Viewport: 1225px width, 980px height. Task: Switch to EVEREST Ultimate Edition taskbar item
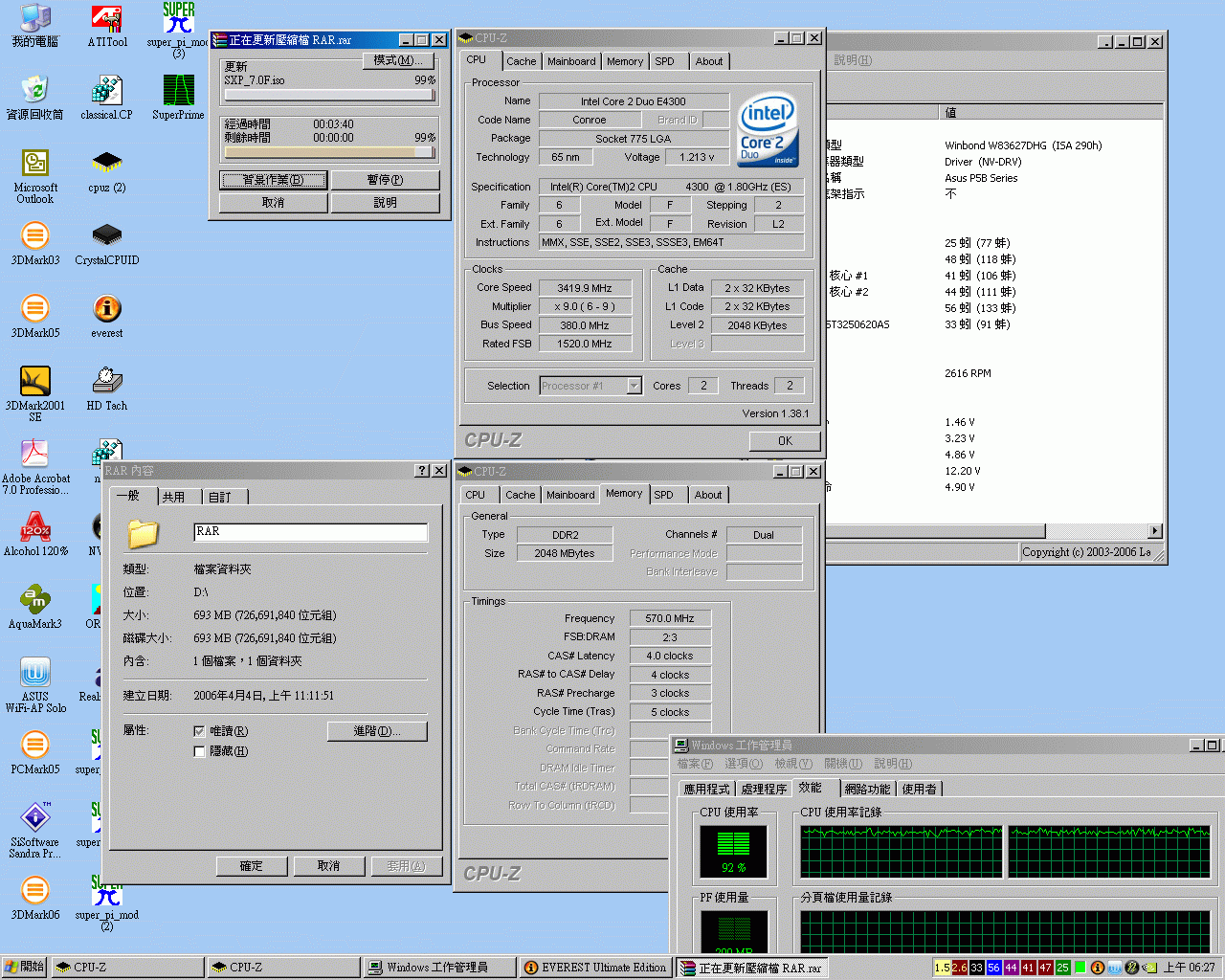(x=595, y=968)
